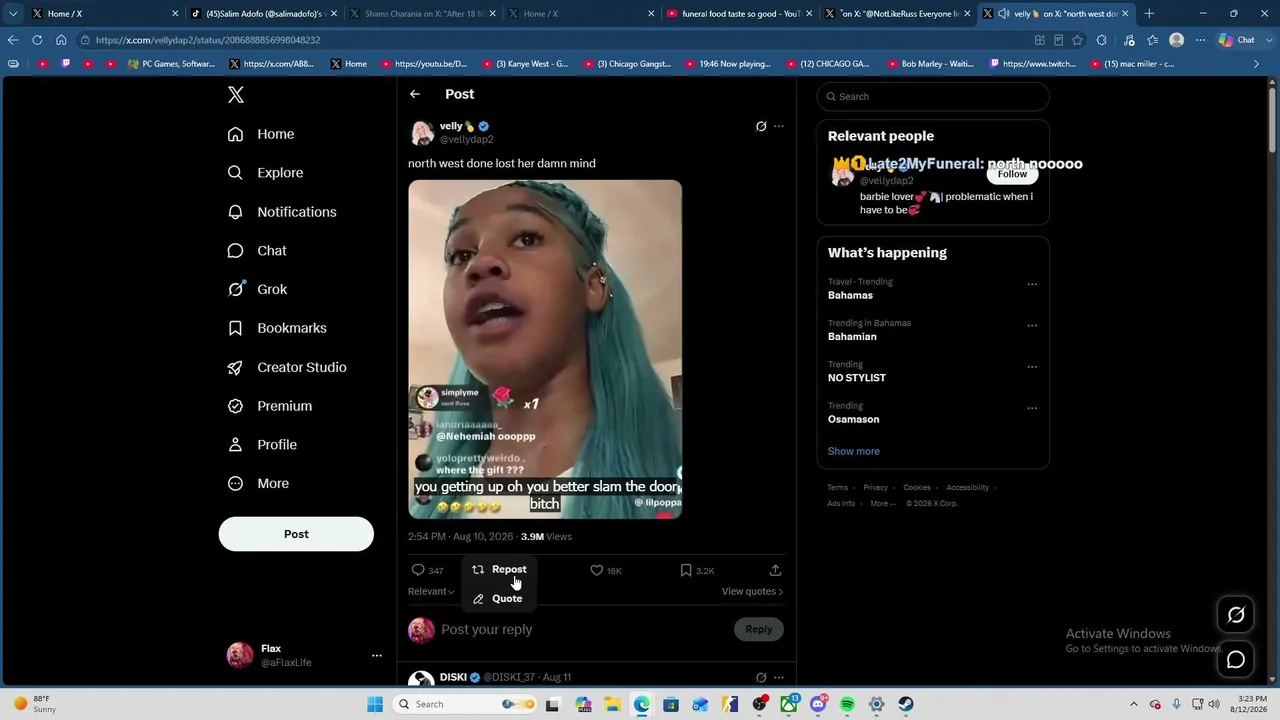Open the floating Grok button
Image resolution: width=1280 pixels, height=720 pixels.
click(1236, 615)
